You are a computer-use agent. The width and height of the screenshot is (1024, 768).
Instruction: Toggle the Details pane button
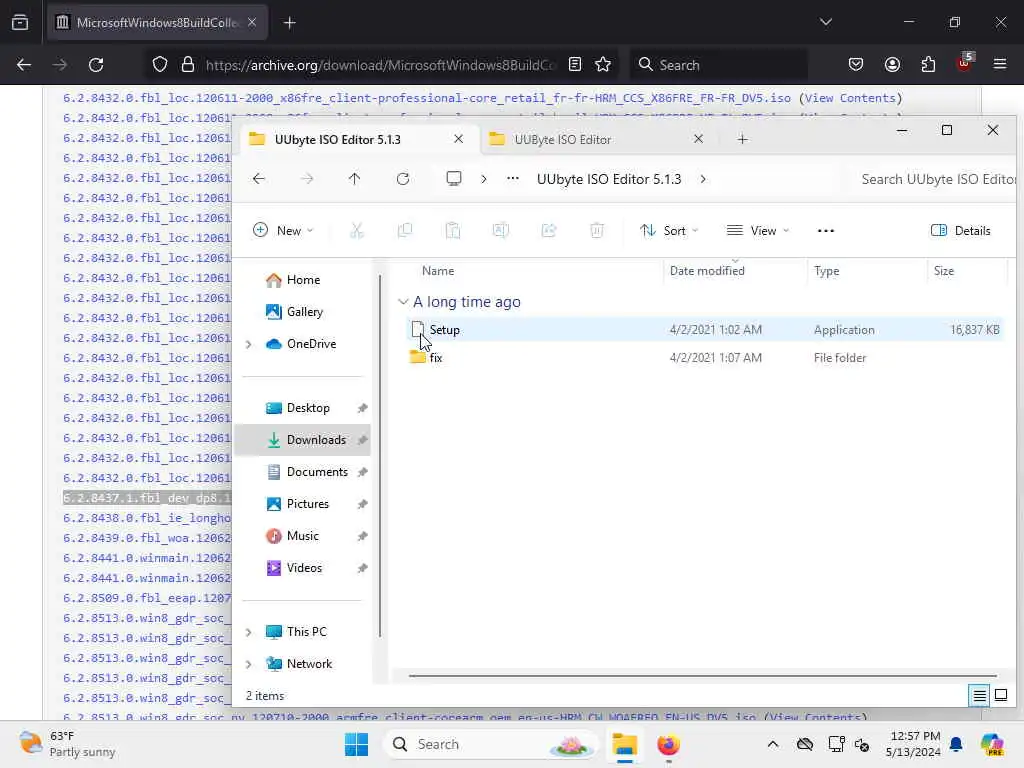(x=961, y=231)
